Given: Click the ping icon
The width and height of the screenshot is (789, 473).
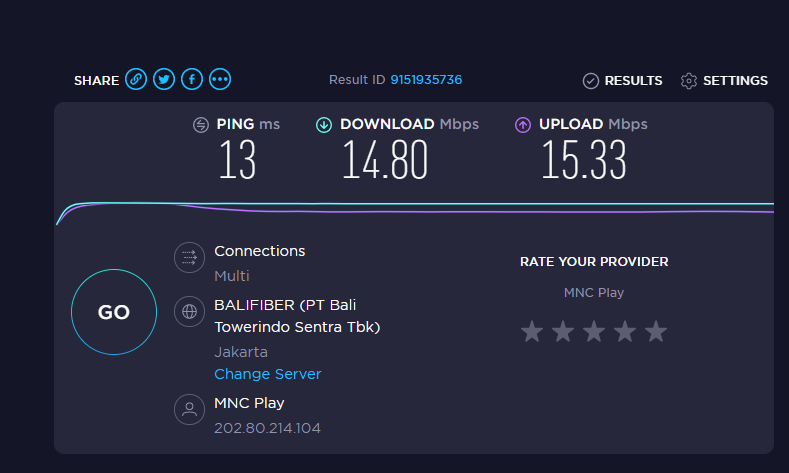Looking at the screenshot, I should click(x=201, y=125).
